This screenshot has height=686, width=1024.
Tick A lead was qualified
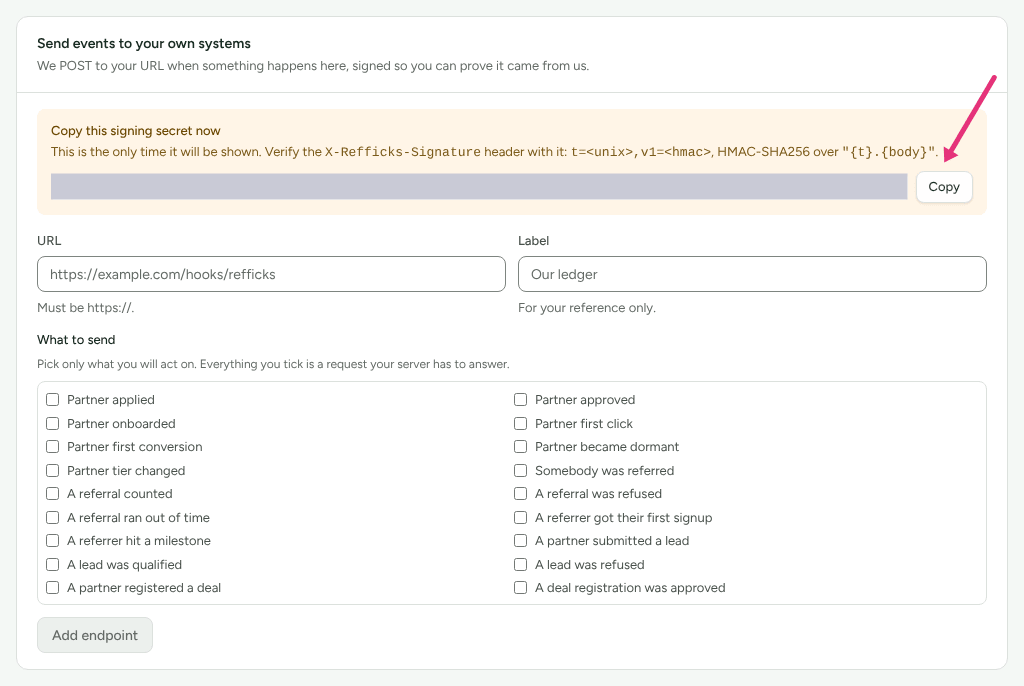tap(53, 564)
